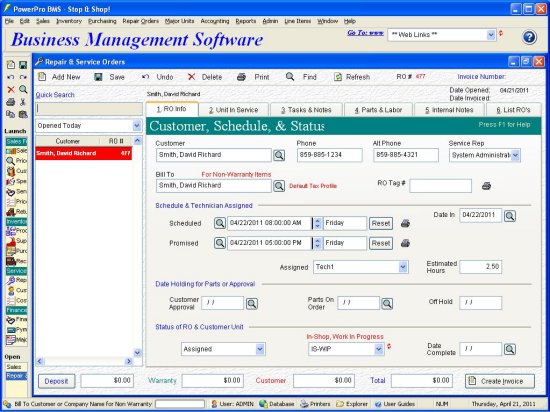Click the Deposit button

[56, 381]
